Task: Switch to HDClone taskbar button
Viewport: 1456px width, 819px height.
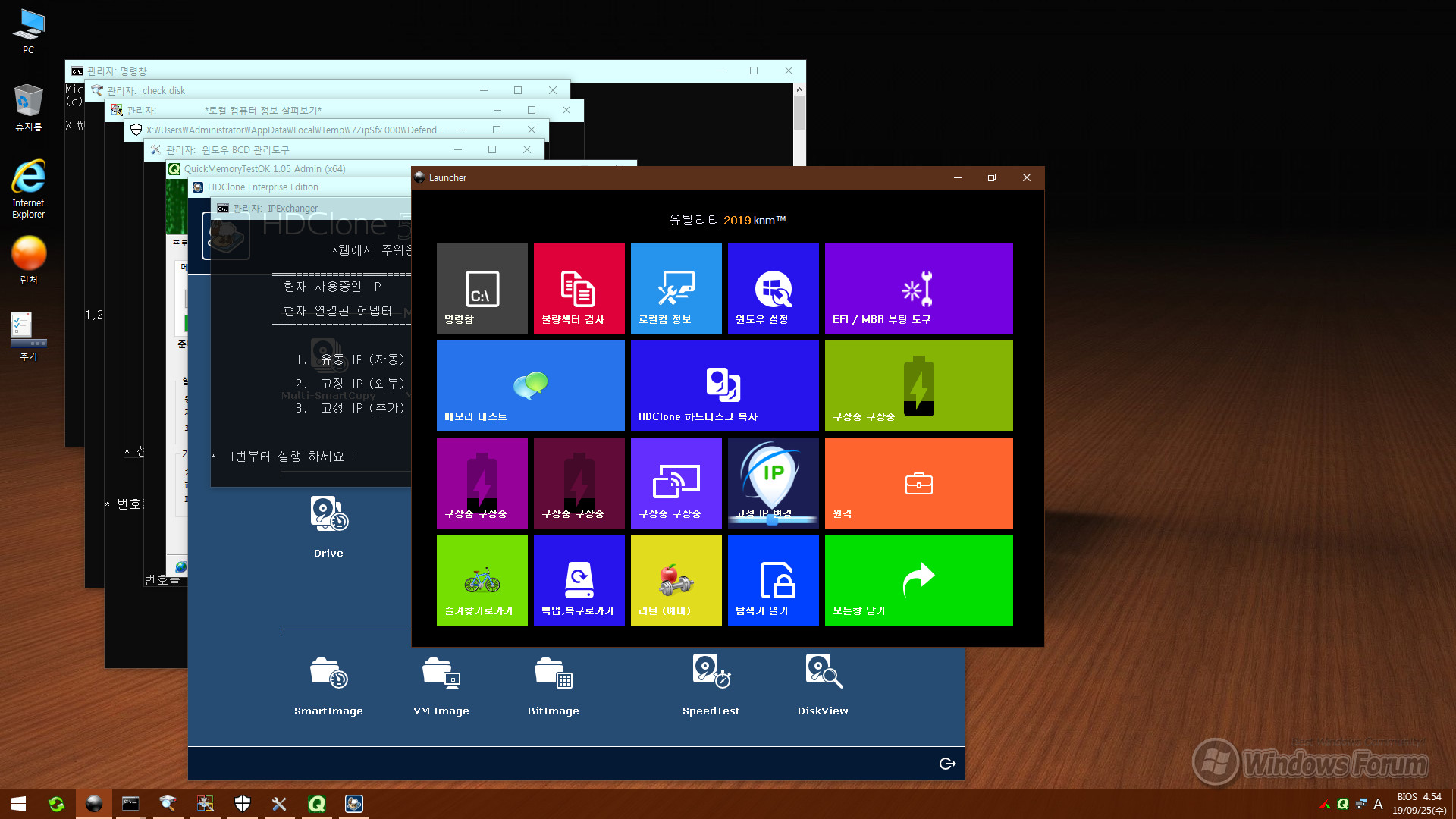Action: [354, 804]
